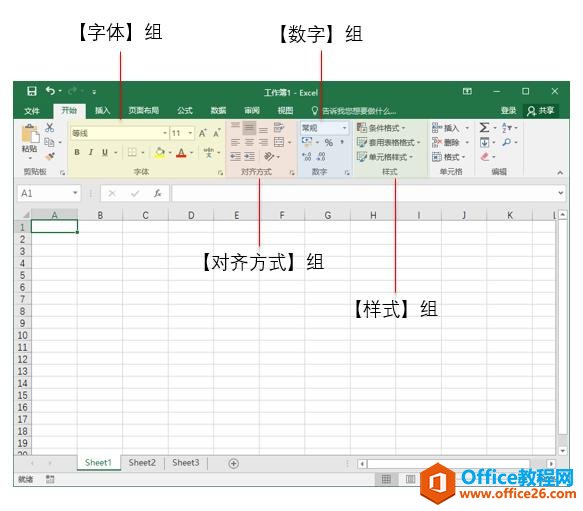
Task: Change the text orientation
Action: tap(269, 157)
